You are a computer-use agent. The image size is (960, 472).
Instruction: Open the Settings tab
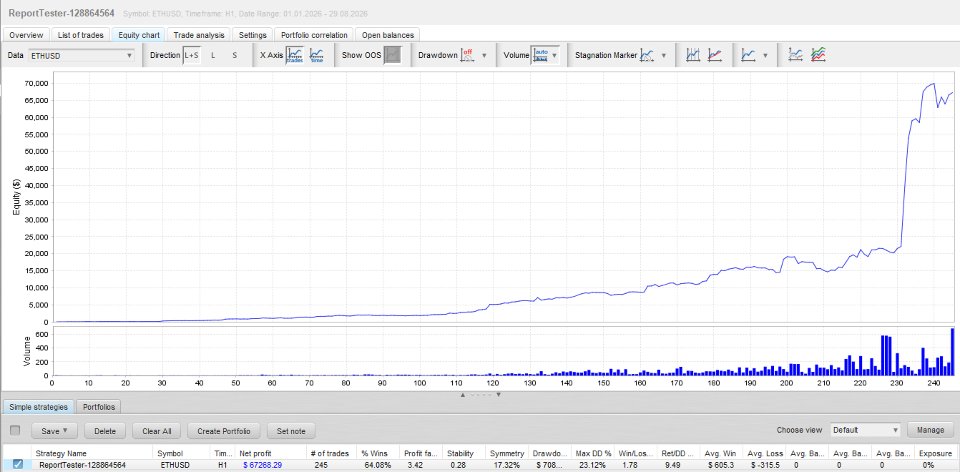coord(253,35)
